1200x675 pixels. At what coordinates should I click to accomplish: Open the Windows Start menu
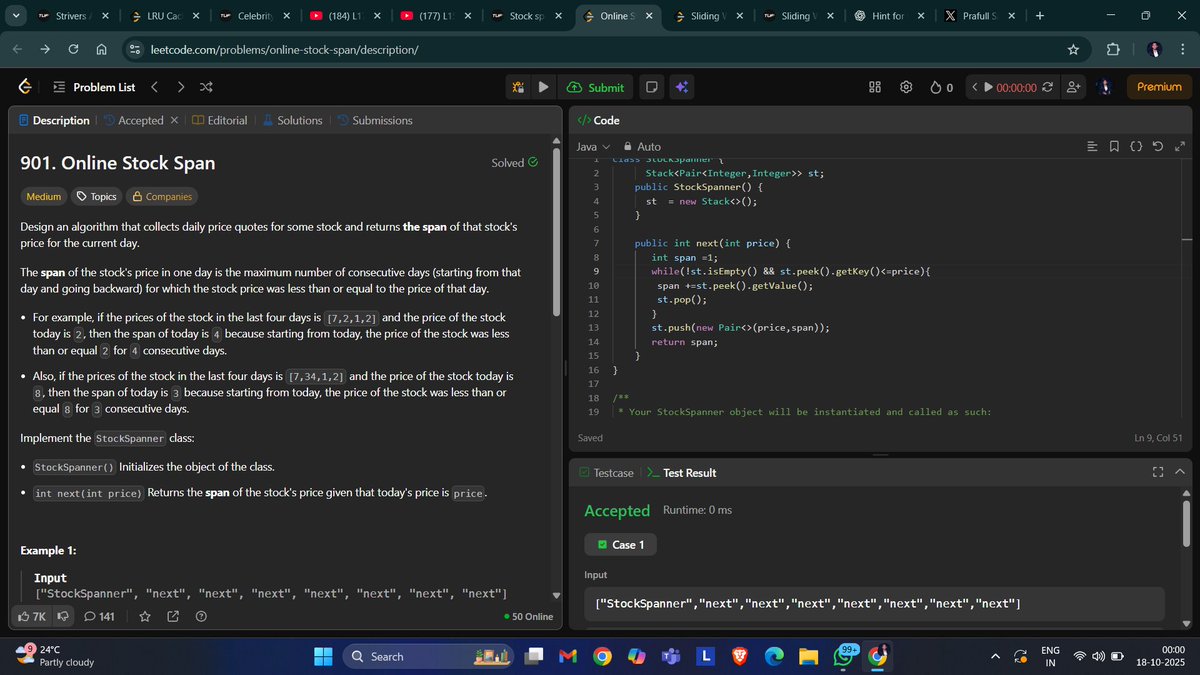(323, 656)
